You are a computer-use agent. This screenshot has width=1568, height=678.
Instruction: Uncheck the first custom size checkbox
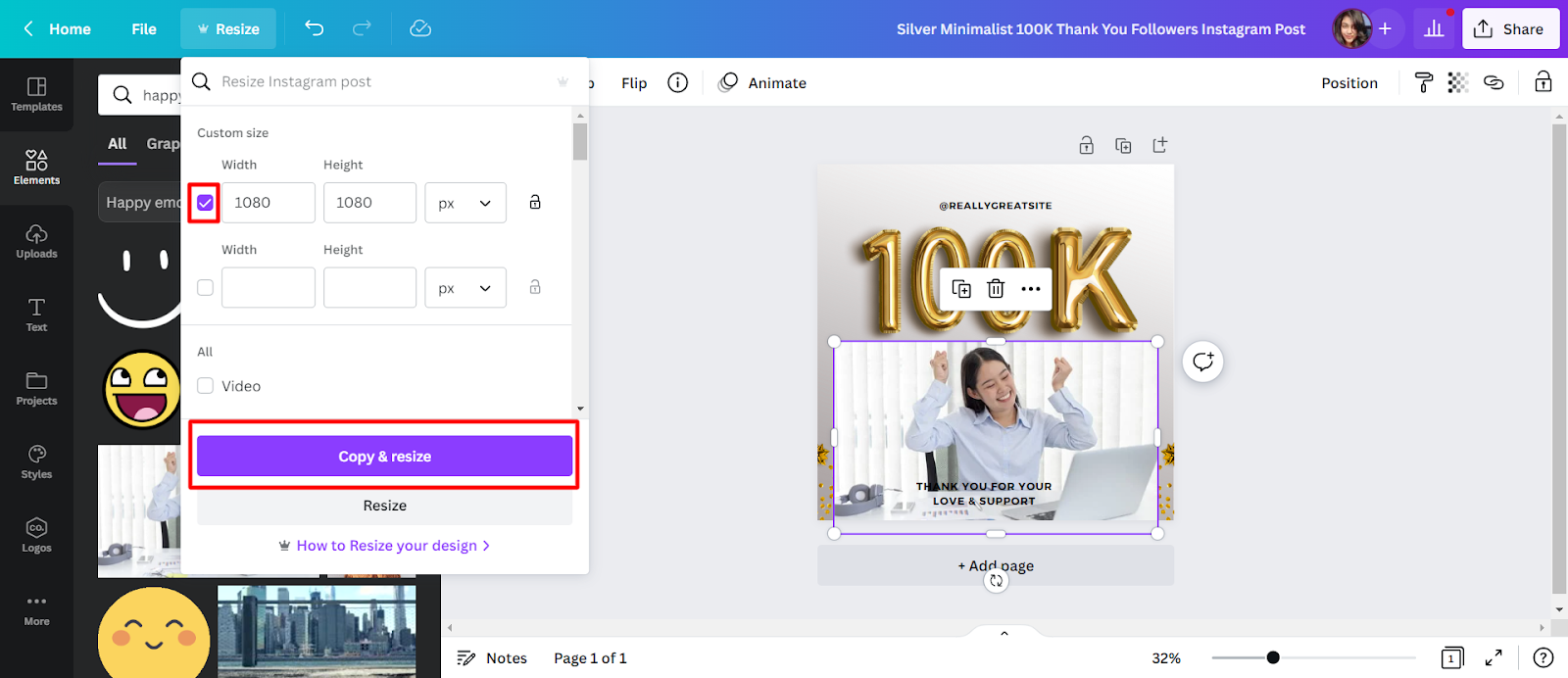pos(205,203)
